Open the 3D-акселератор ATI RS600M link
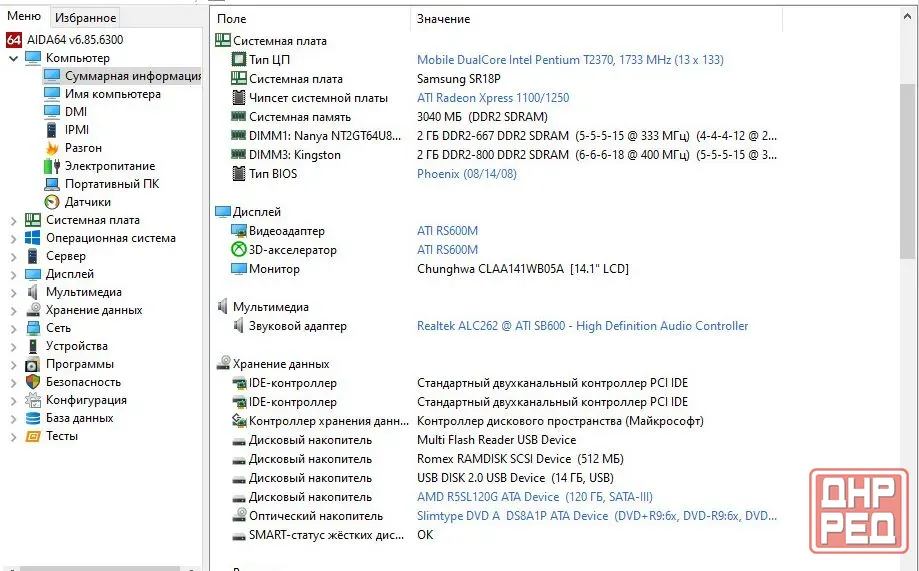Viewport: 919px width, 571px height. coord(447,250)
